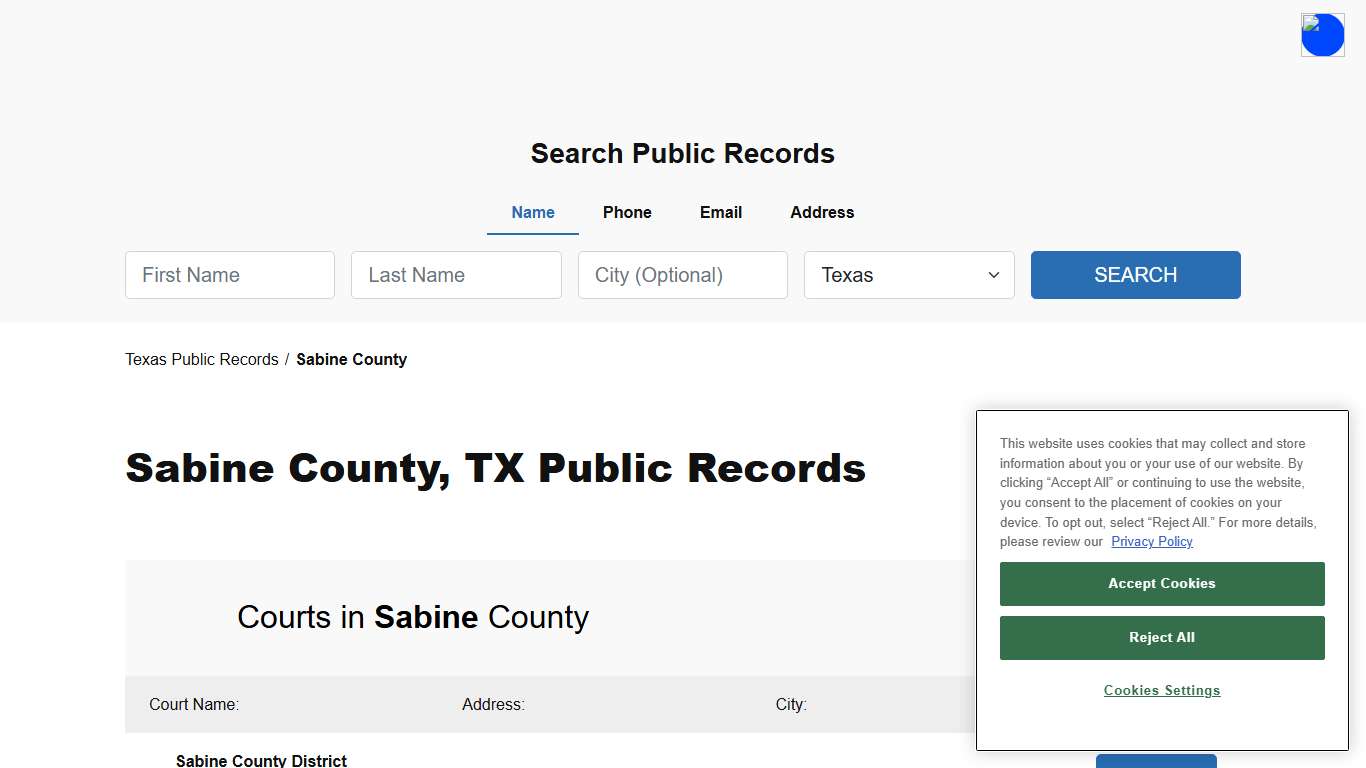Click Reject All in the cookie banner

[x=1161, y=637]
